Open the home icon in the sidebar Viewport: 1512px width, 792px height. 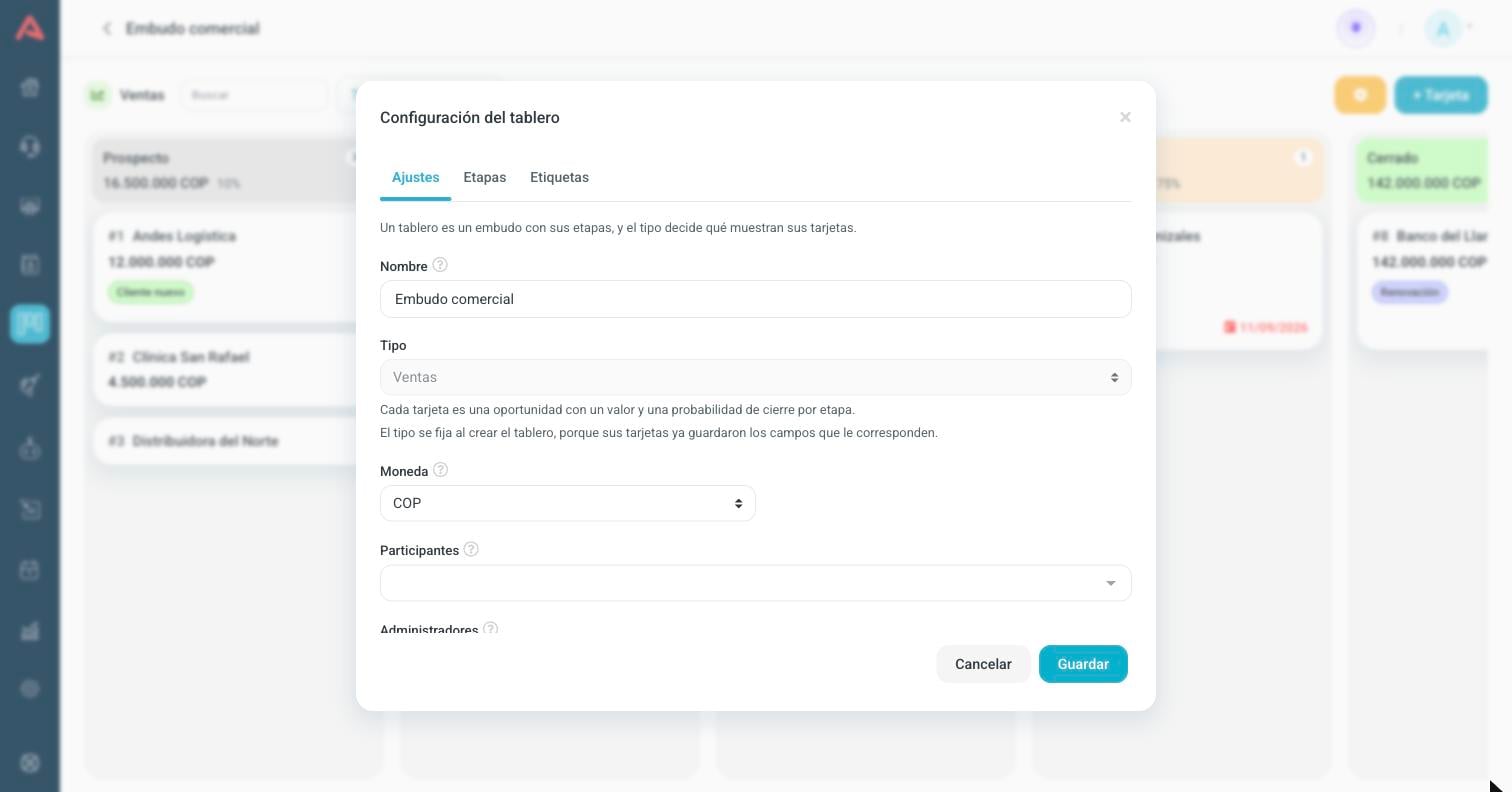pyautogui.click(x=30, y=87)
